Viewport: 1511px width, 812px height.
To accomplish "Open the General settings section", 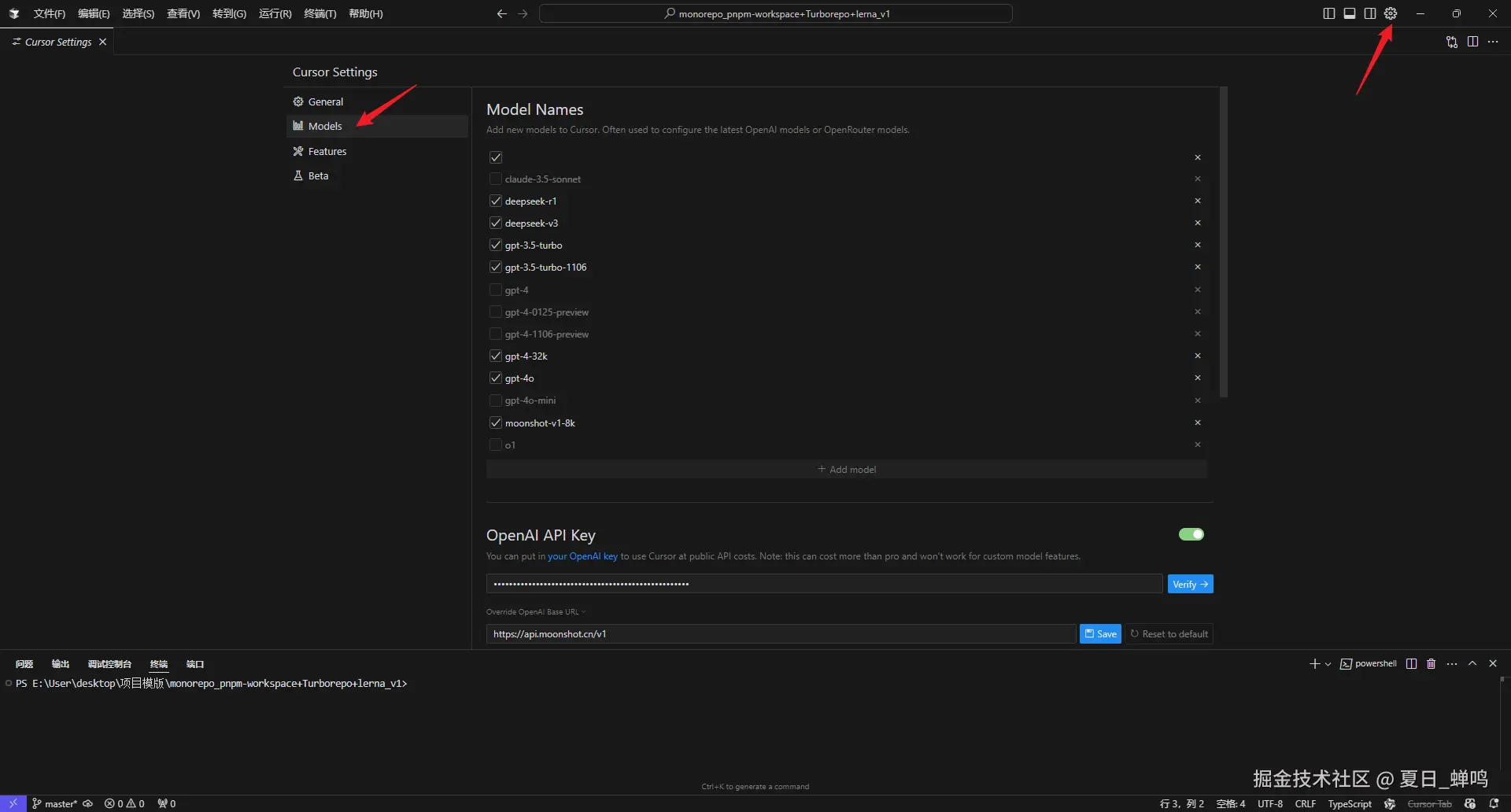I will pyautogui.click(x=377, y=101).
